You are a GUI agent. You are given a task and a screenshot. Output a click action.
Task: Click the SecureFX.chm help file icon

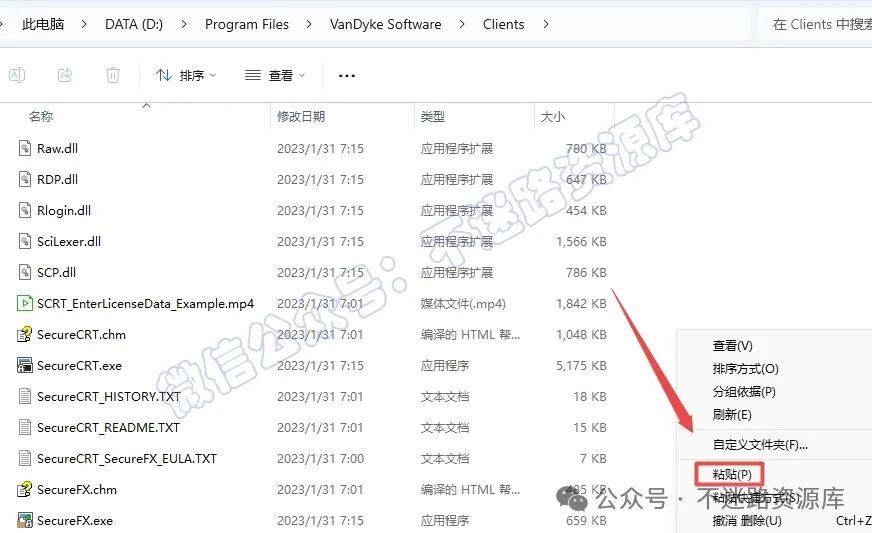pos(24,489)
